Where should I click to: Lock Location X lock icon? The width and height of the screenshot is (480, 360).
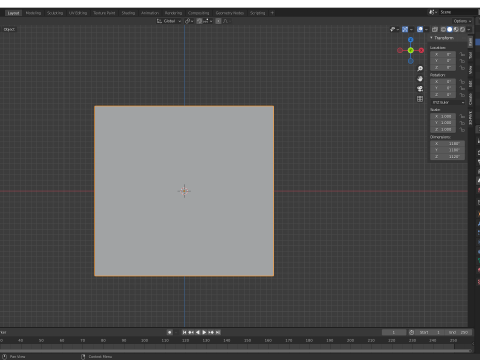(x=462, y=54)
